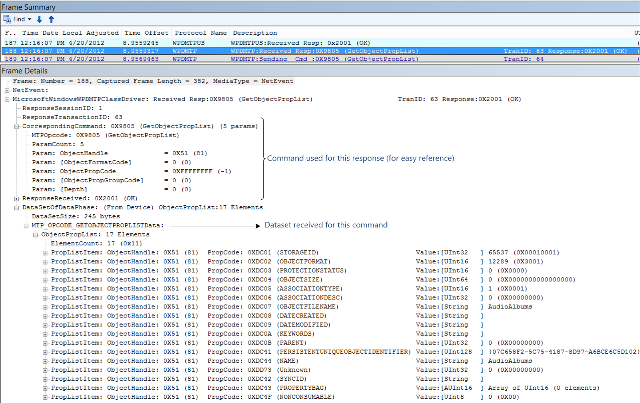Sort by Protocol Name column header
The height and width of the screenshot is (403, 640).
point(200,33)
